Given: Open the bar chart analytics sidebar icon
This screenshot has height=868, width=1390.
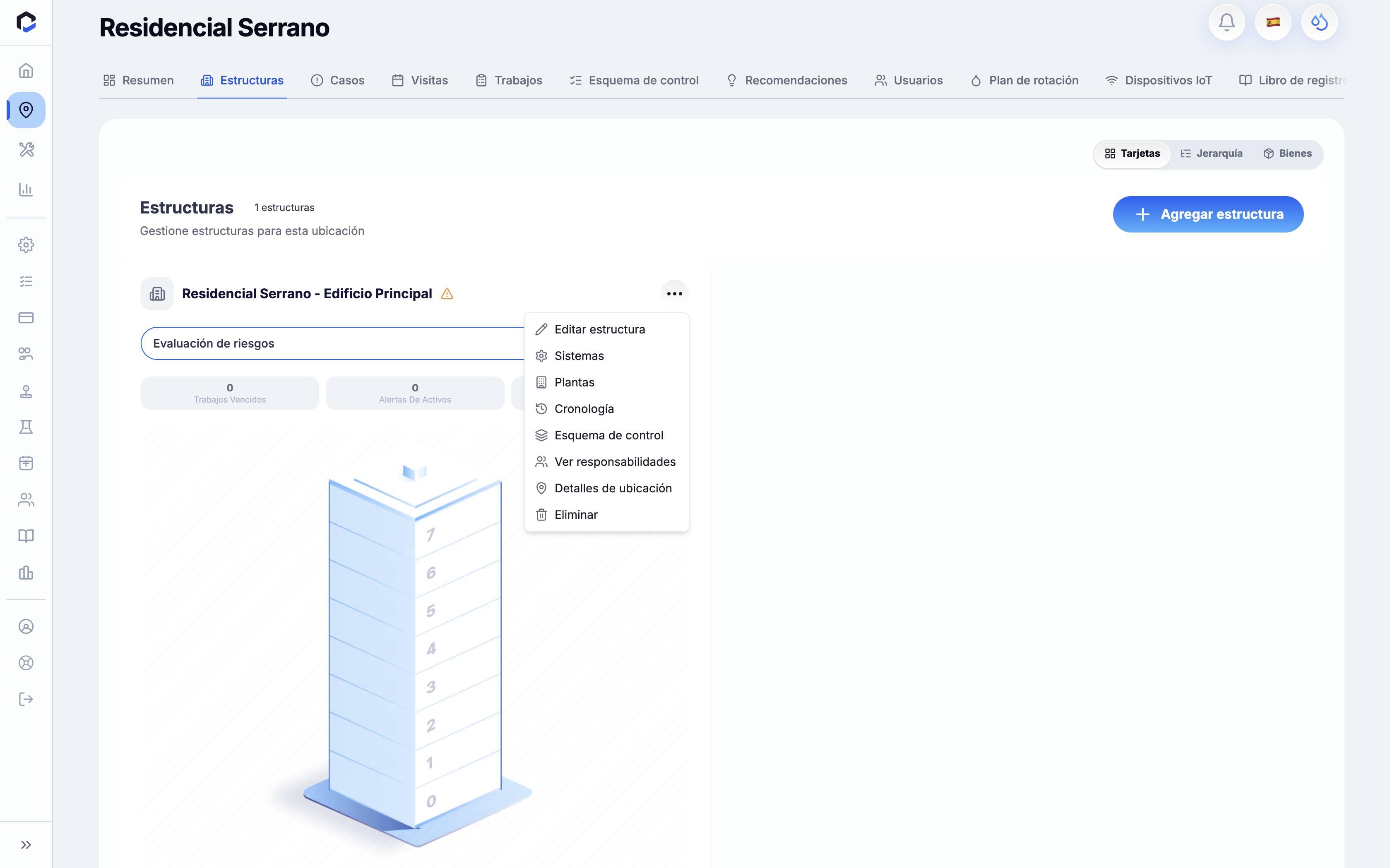Looking at the screenshot, I should [x=26, y=189].
